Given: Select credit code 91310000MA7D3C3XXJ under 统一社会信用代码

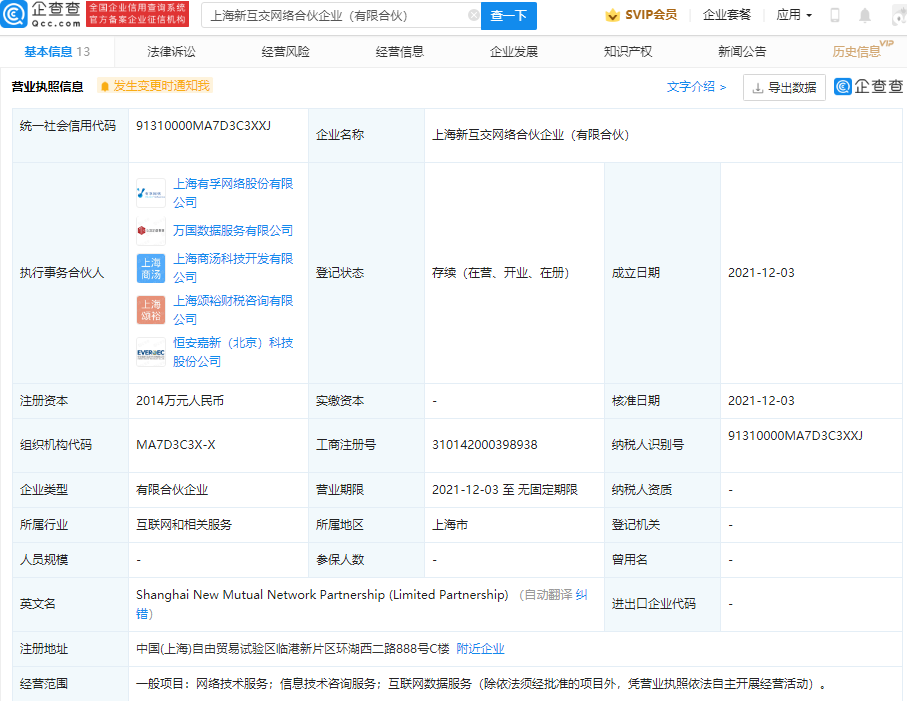Looking at the screenshot, I should (x=203, y=126).
